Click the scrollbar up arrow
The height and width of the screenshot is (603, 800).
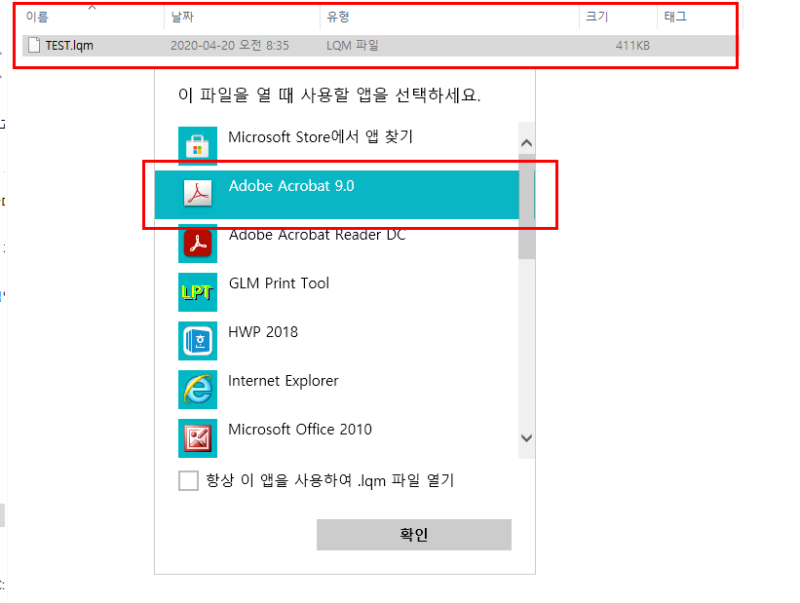[x=526, y=142]
